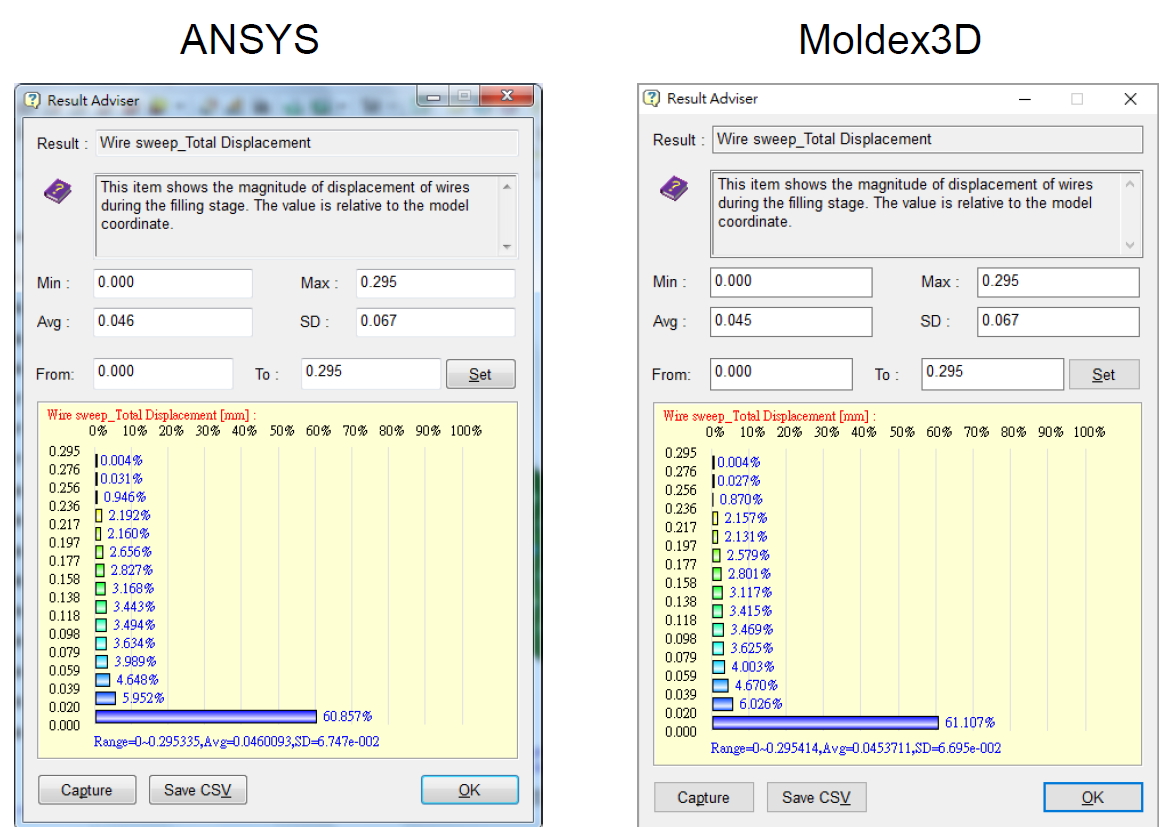Click the 3.117% label in Moldex3D chart
The image size is (1172, 829).
point(750,593)
